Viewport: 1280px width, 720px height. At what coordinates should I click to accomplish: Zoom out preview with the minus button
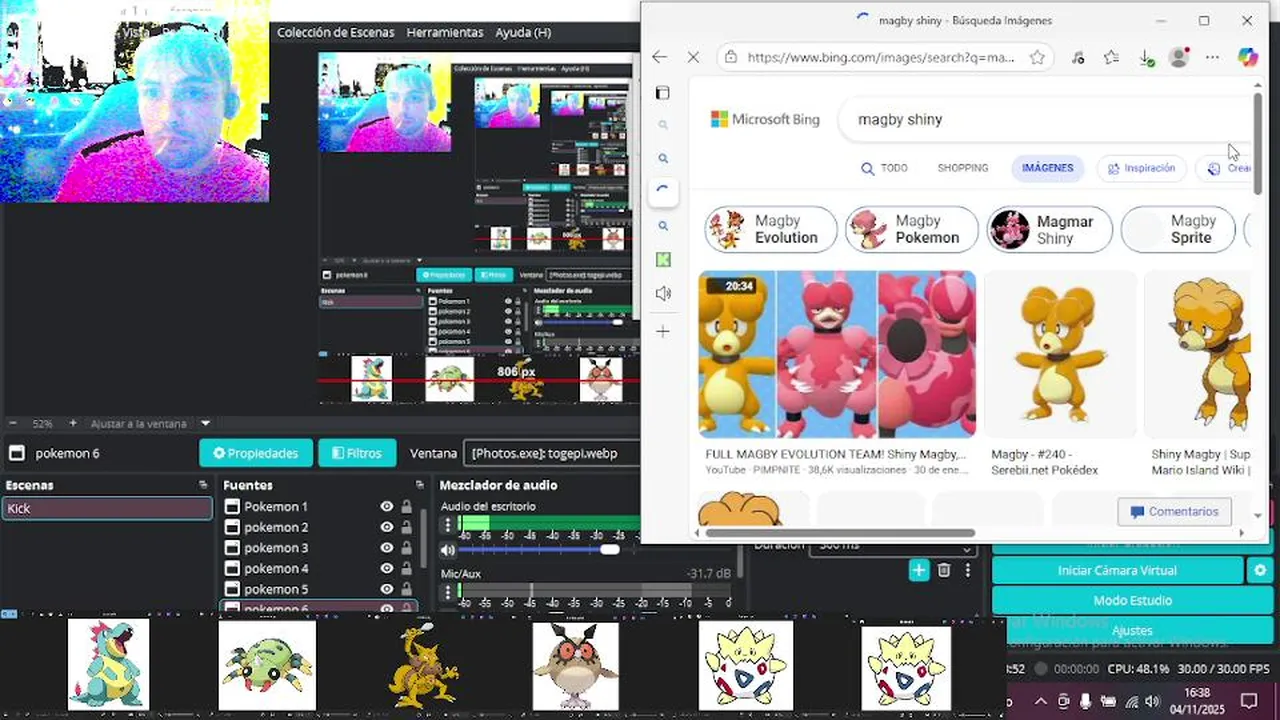13,423
